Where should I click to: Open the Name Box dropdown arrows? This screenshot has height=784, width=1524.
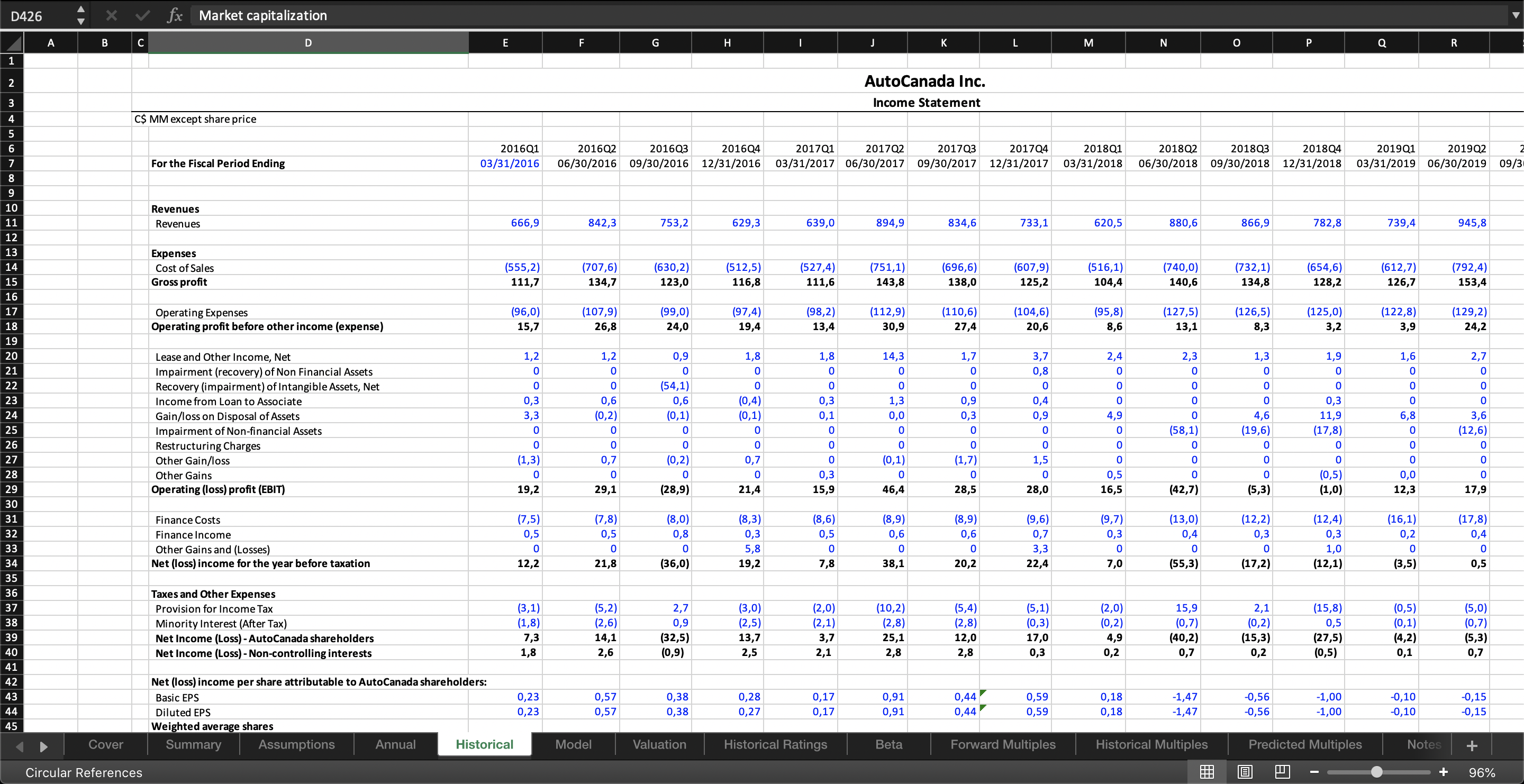(x=81, y=15)
